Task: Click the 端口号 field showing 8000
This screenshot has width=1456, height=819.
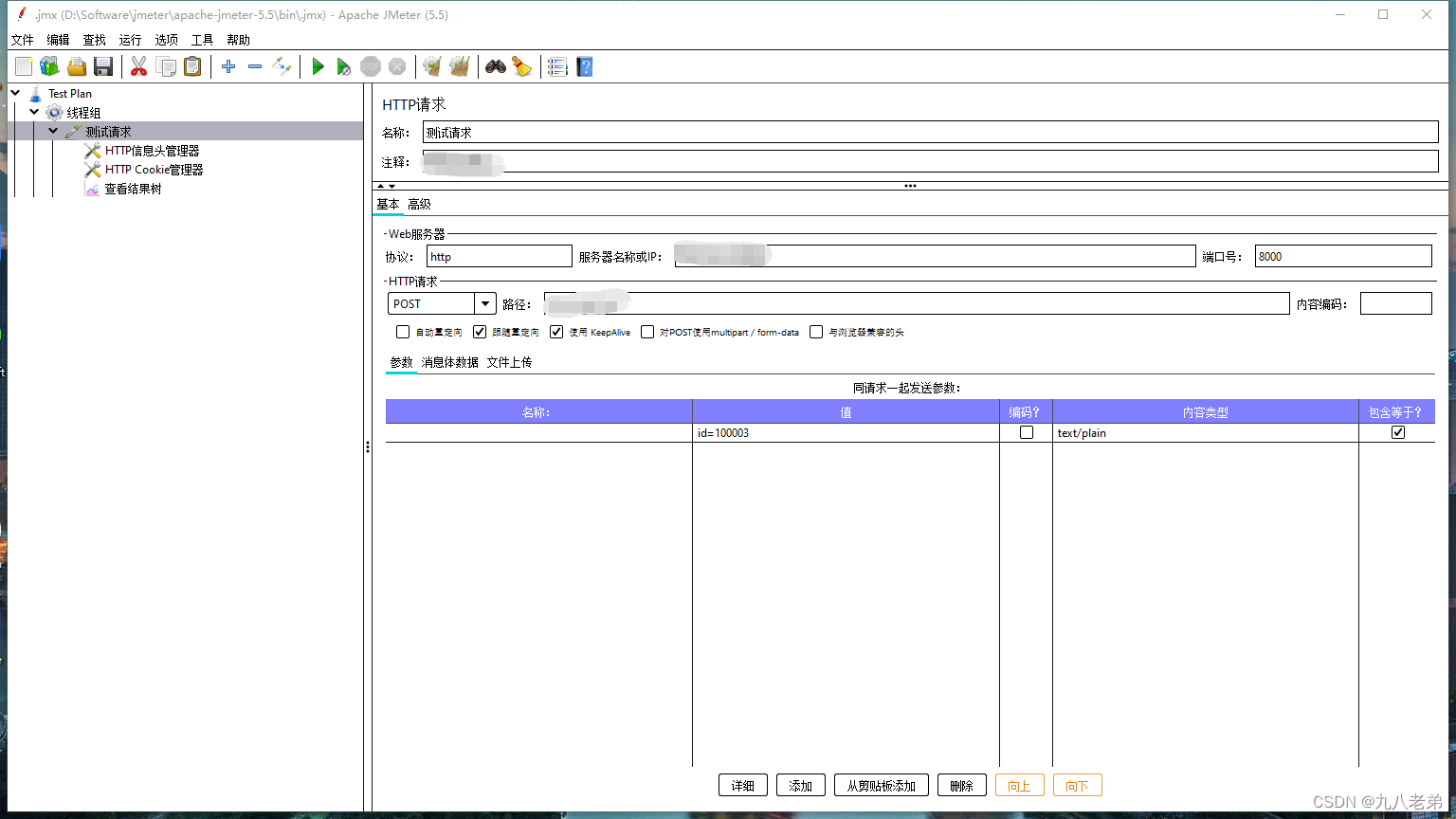Action: (x=1343, y=256)
